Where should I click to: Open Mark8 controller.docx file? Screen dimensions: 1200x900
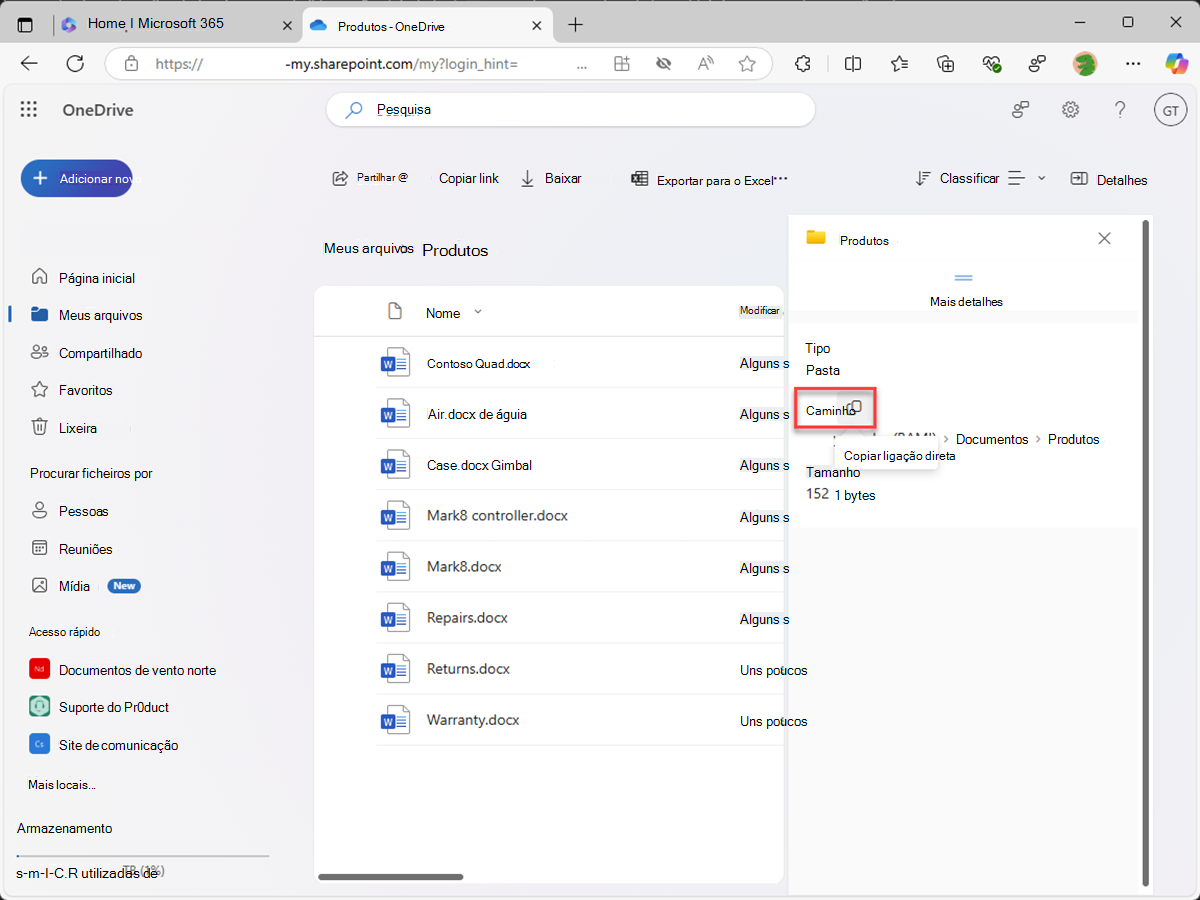(x=497, y=516)
